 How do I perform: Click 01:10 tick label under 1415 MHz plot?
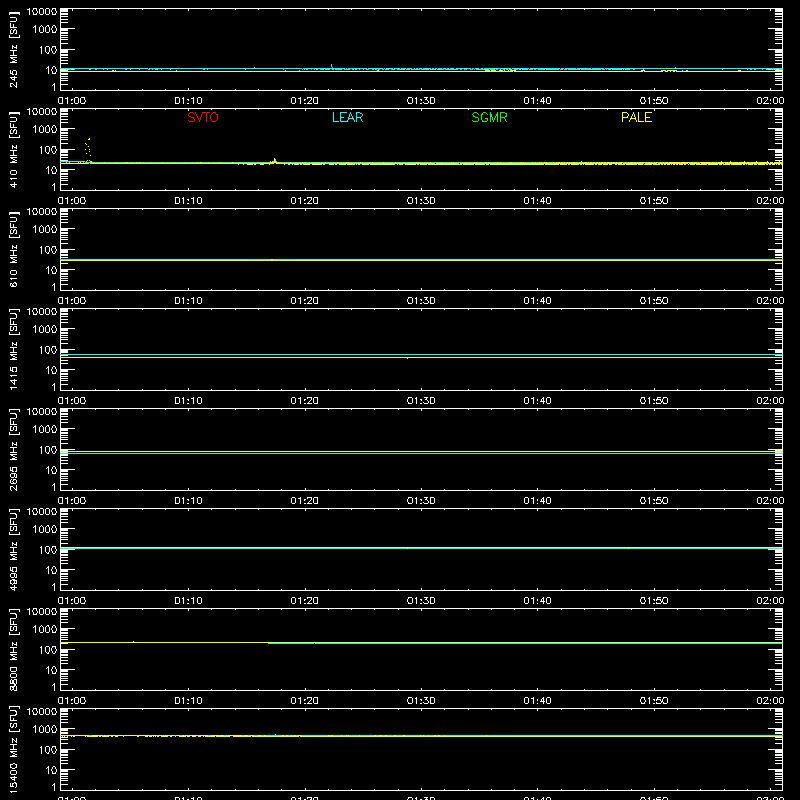click(x=188, y=401)
